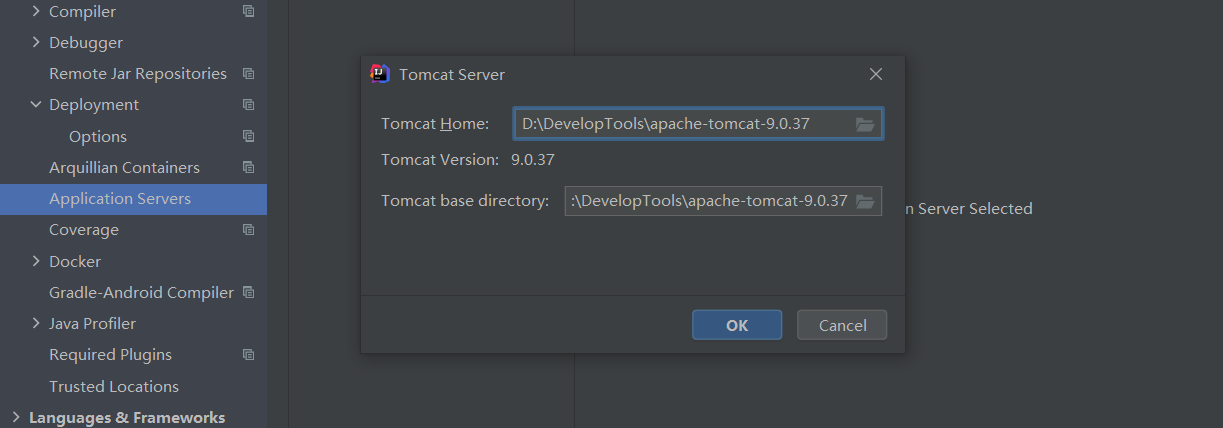The height and width of the screenshot is (428, 1223).
Task: Click the Tomcat Home path field
Action: 682,124
